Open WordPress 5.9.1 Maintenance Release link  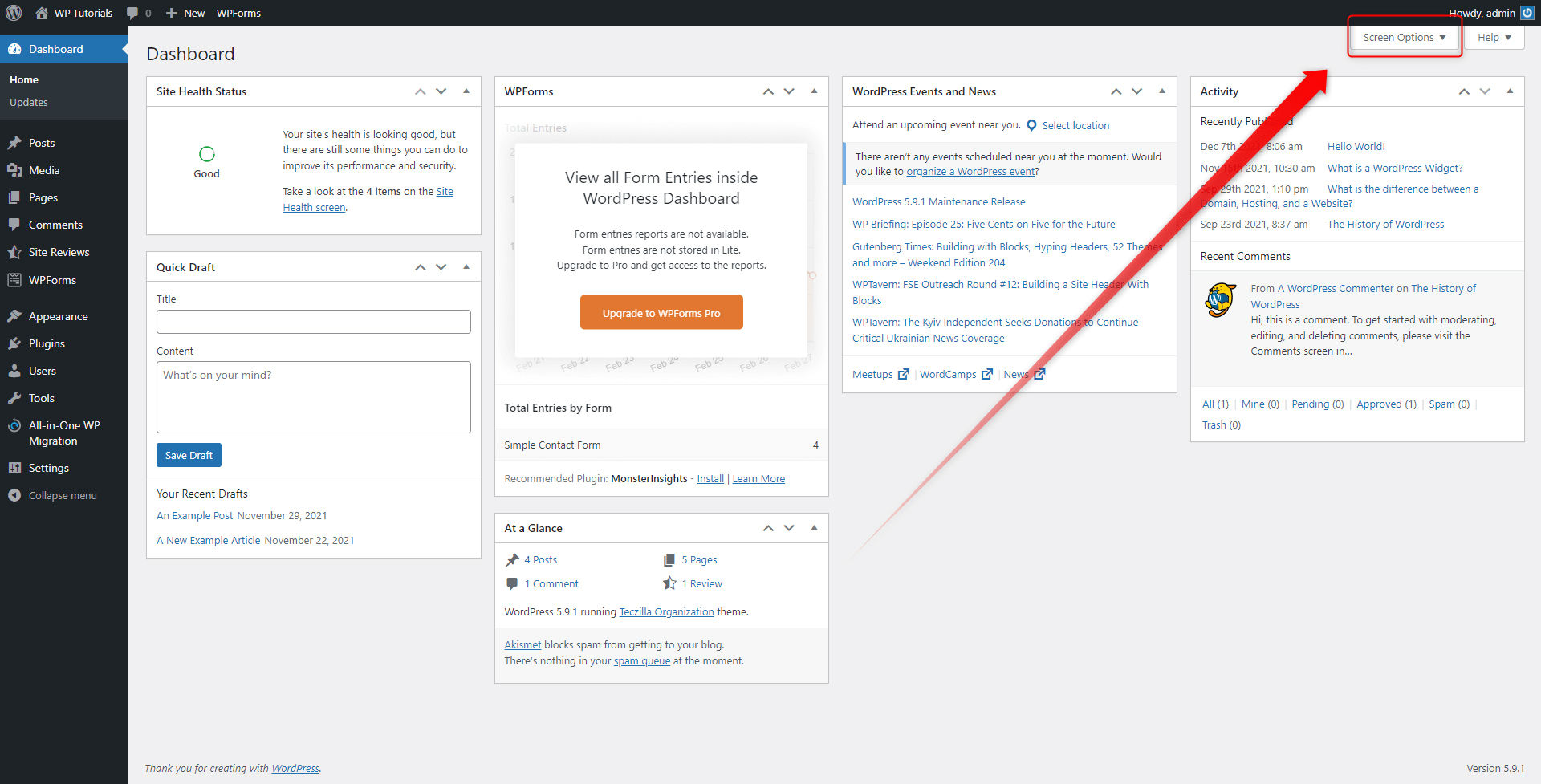click(938, 202)
